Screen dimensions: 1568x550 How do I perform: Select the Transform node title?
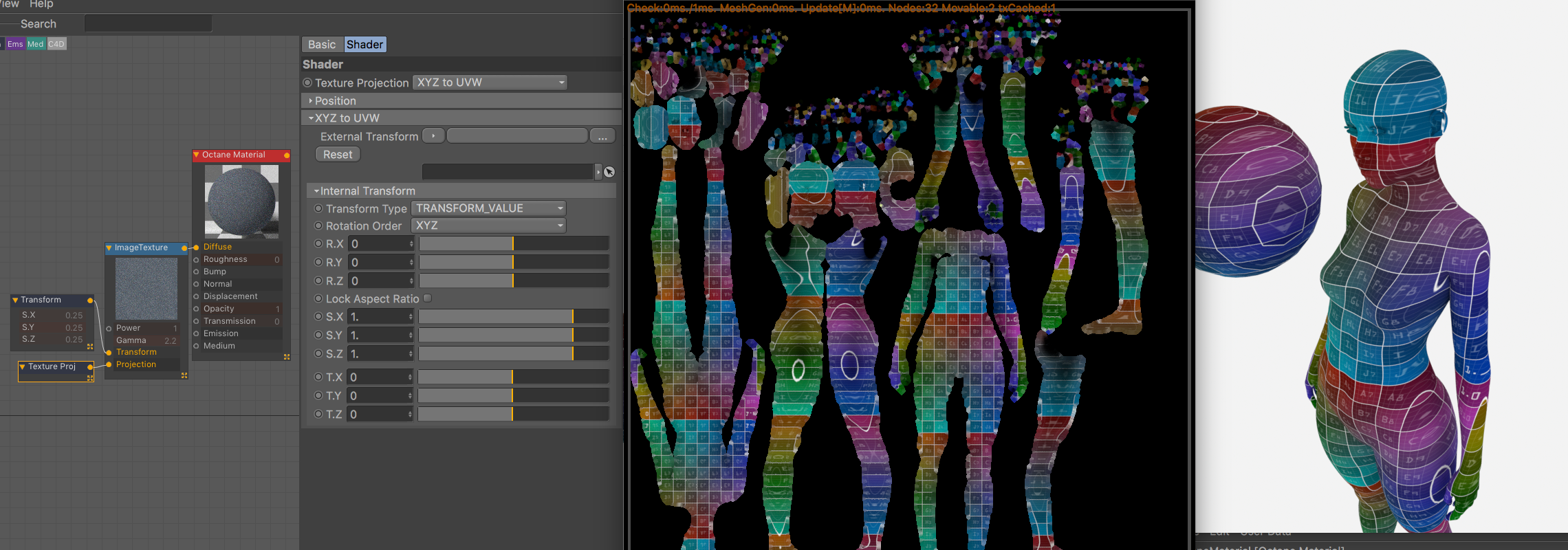(41, 300)
